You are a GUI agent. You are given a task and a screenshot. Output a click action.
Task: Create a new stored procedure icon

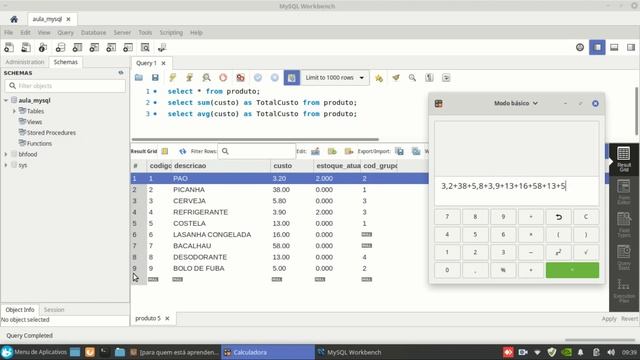(111, 48)
